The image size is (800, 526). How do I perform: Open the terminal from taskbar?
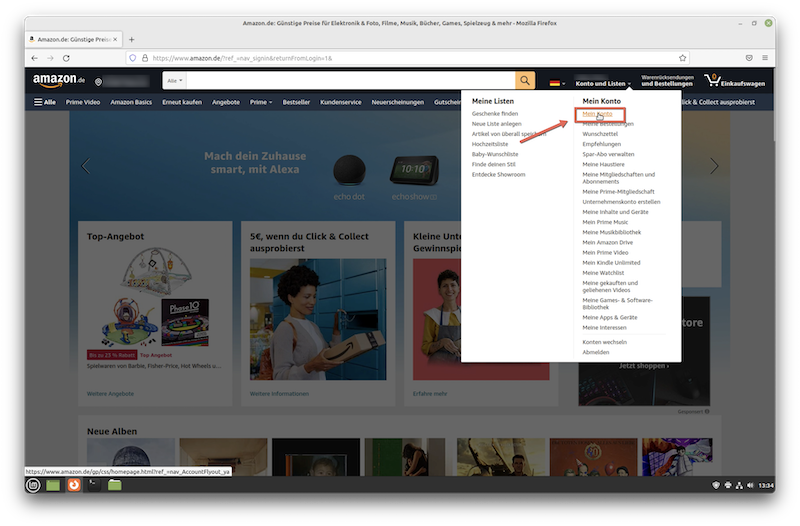[94, 485]
